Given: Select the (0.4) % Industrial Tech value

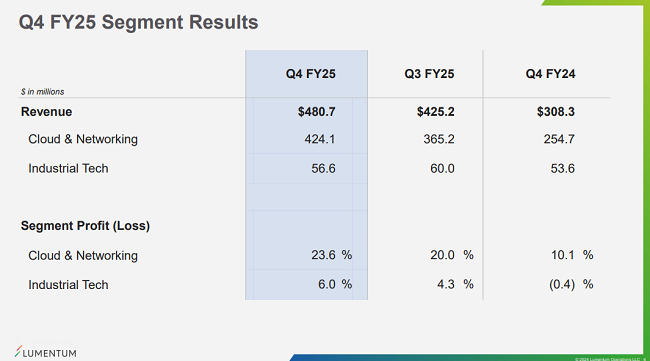Looking at the screenshot, I should [571, 284].
